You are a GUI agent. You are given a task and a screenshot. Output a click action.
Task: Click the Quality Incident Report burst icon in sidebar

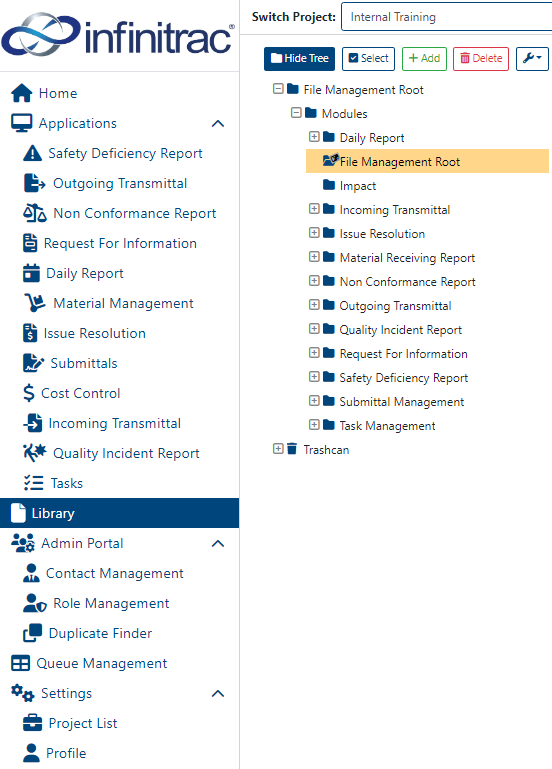[35, 453]
